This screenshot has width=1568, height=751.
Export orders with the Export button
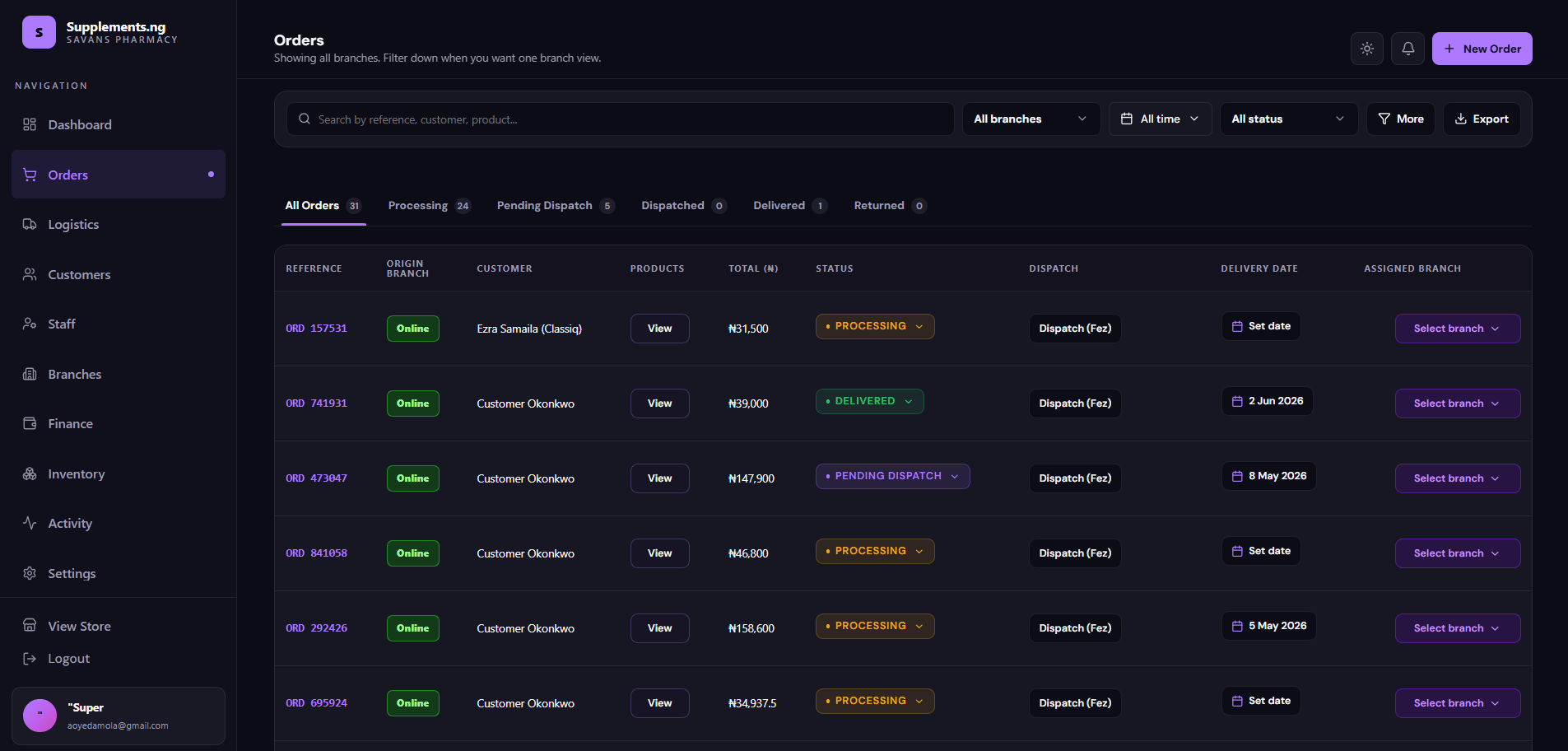pyautogui.click(x=1482, y=119)
